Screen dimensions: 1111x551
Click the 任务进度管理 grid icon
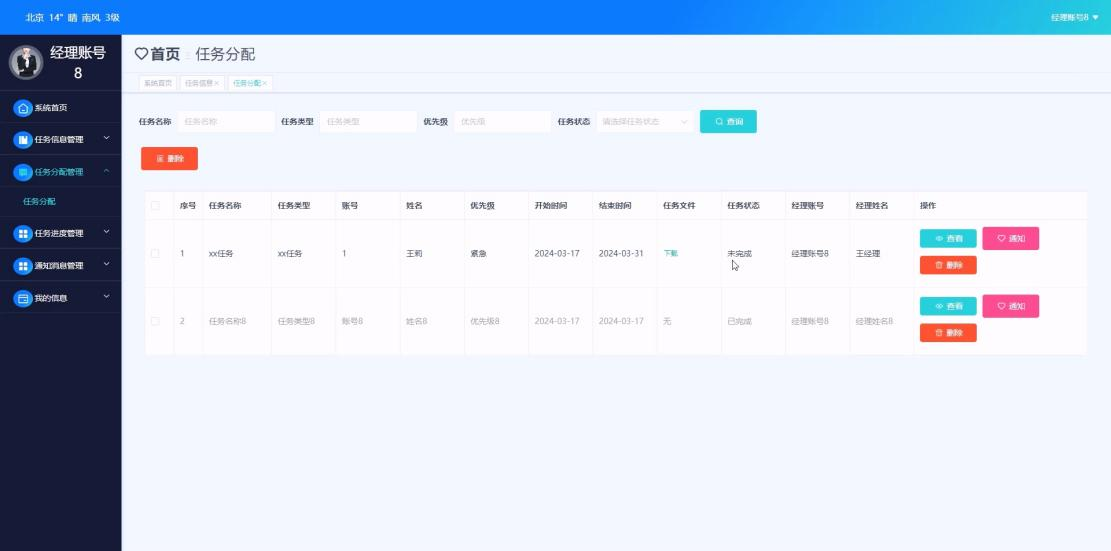tap(23, 233)
